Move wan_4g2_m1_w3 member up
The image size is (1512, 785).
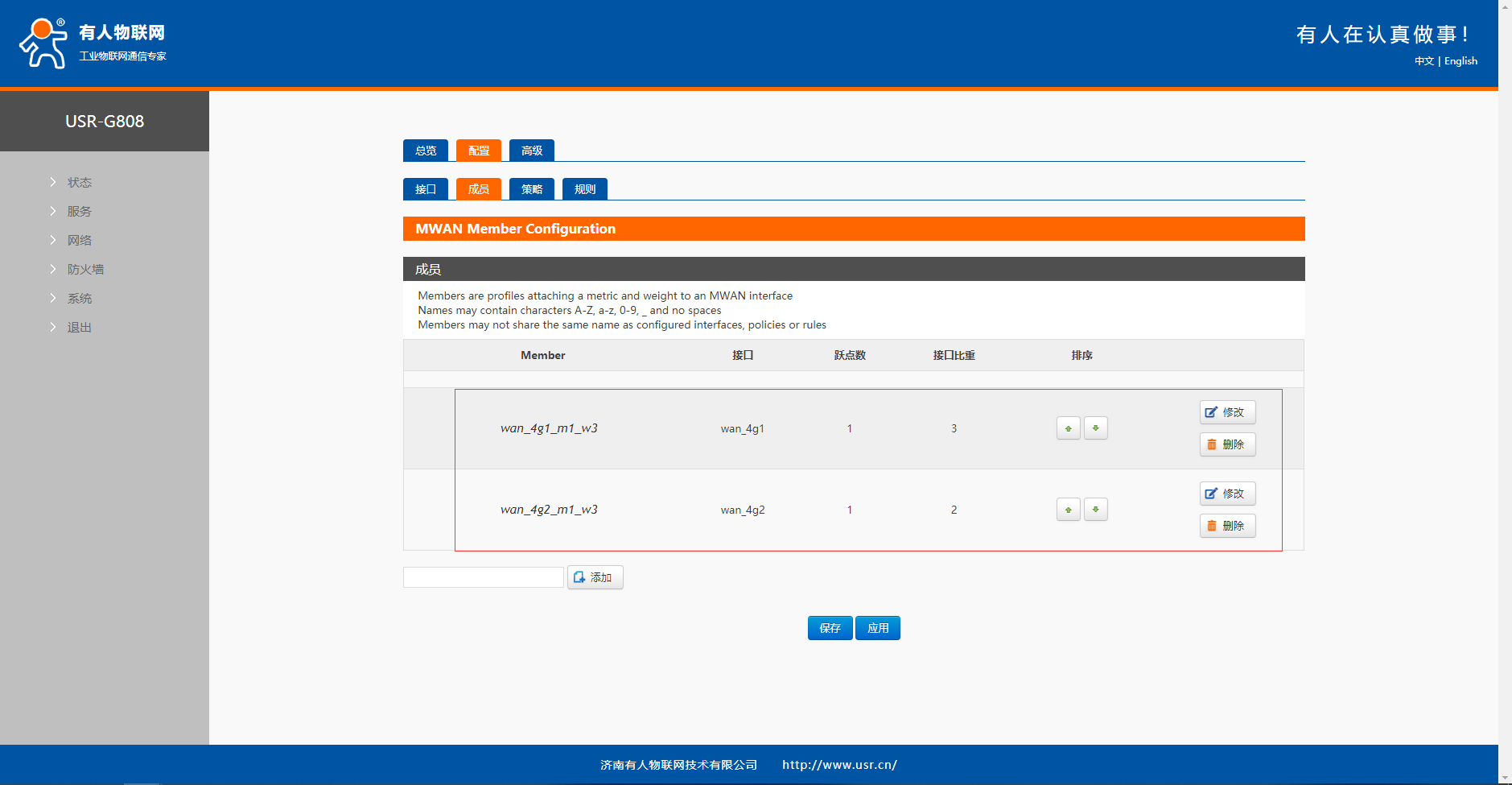coord(1068,510)
